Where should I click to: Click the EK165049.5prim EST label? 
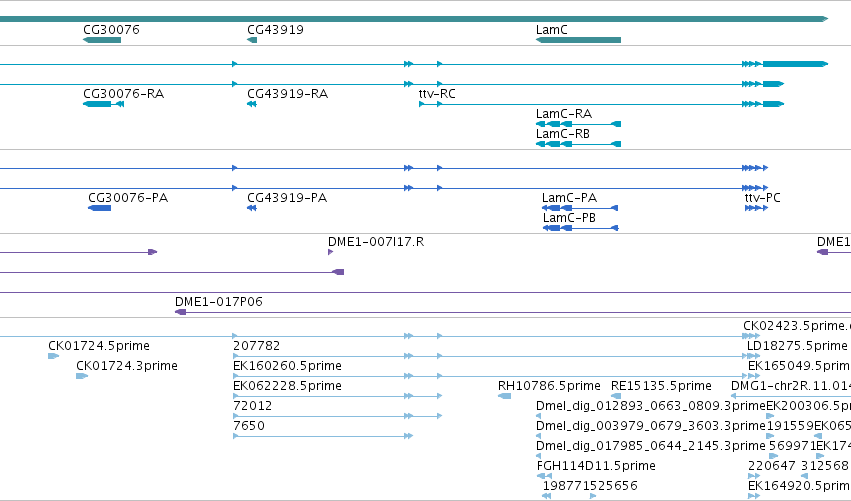tap(799, 366)
